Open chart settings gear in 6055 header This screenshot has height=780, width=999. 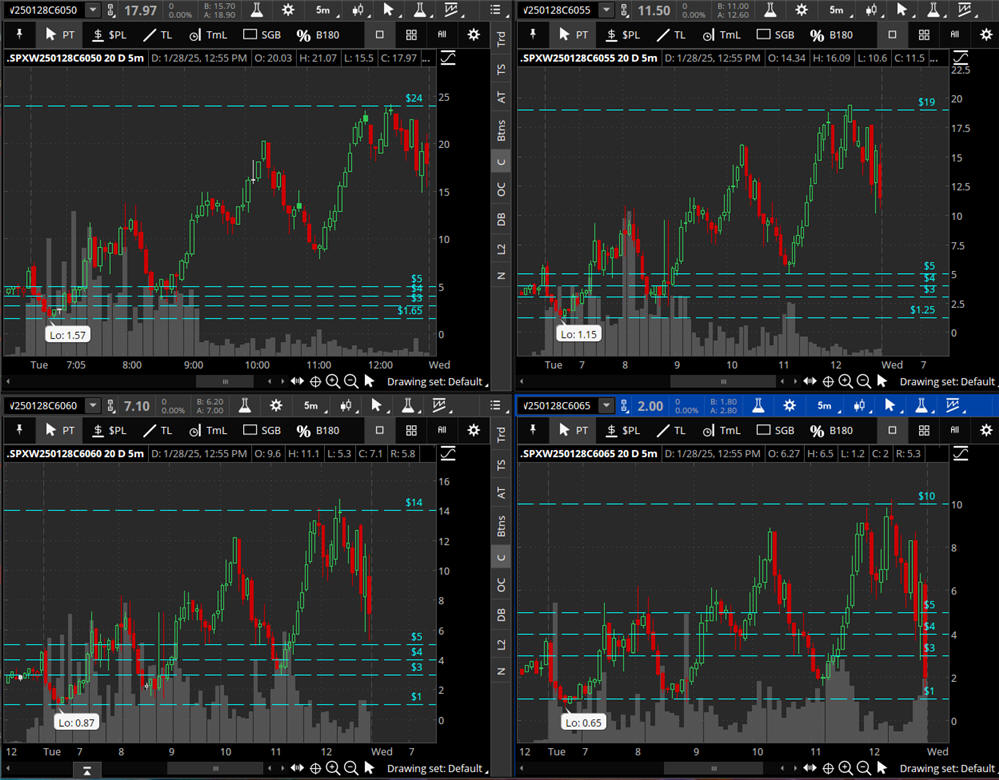pos(801,10)
